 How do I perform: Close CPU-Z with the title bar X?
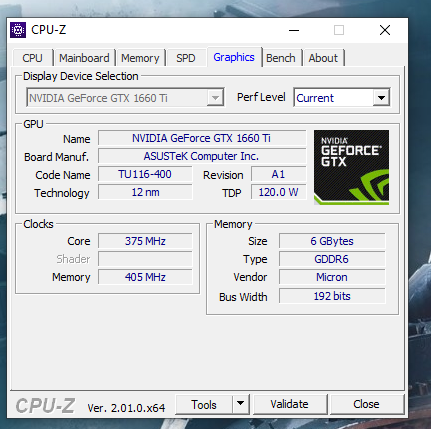385,30
